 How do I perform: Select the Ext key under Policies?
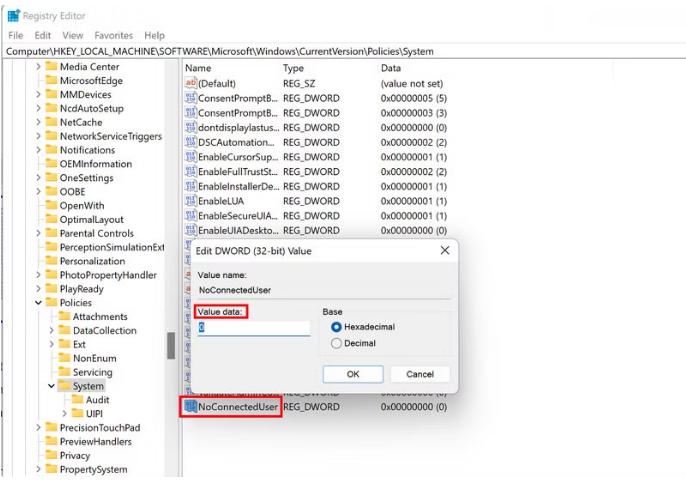tap(79, 344)
